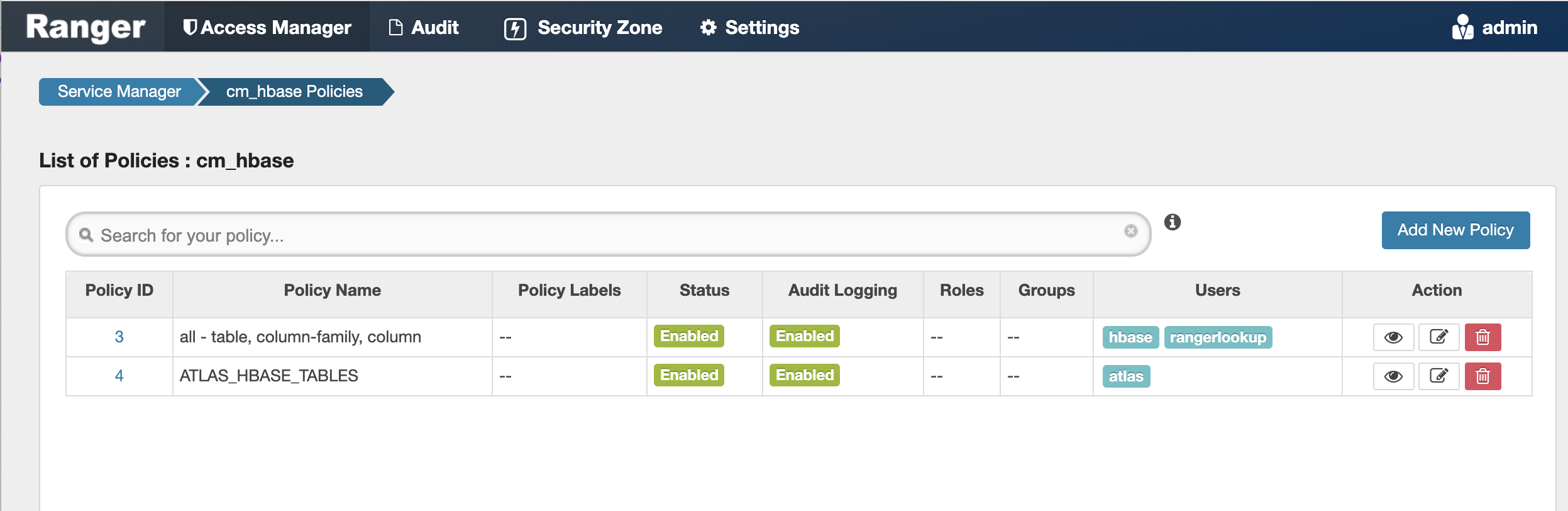This screenshot has width=1568, height=511.
Task: View policy 3 details via the eye icon
Action: 1394,337
